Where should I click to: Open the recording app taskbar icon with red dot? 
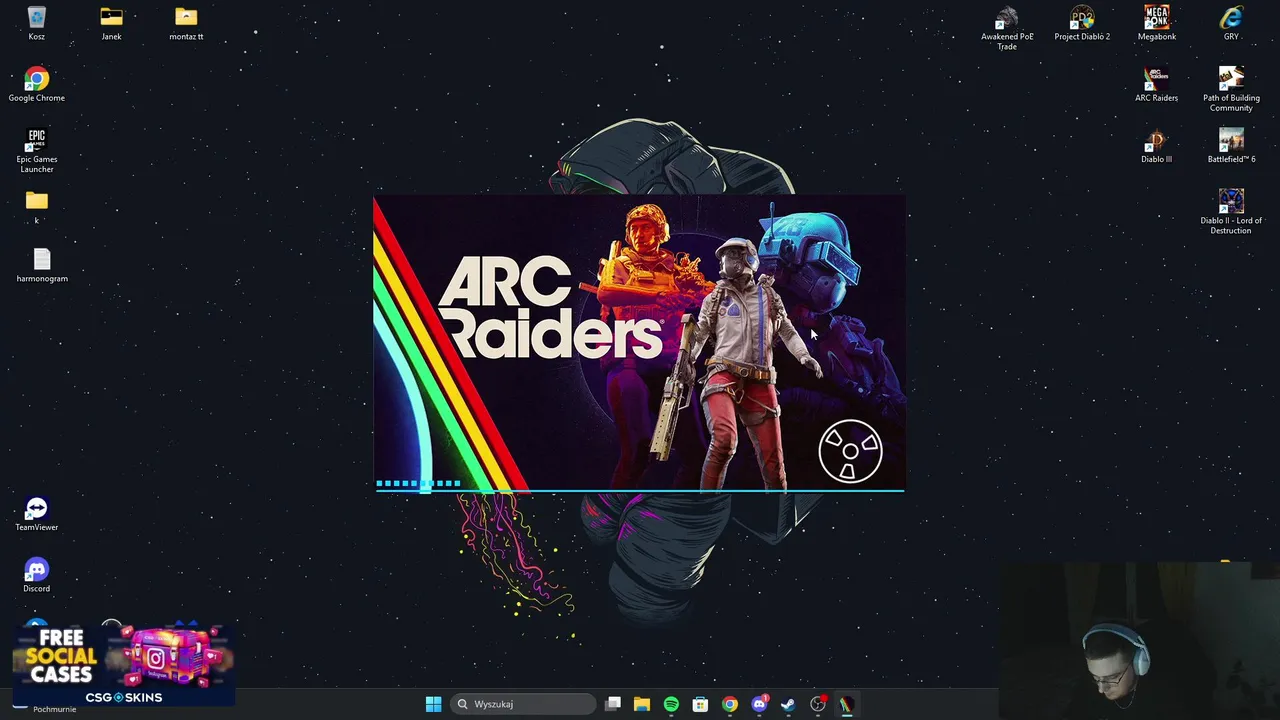(x=818, y=704)
